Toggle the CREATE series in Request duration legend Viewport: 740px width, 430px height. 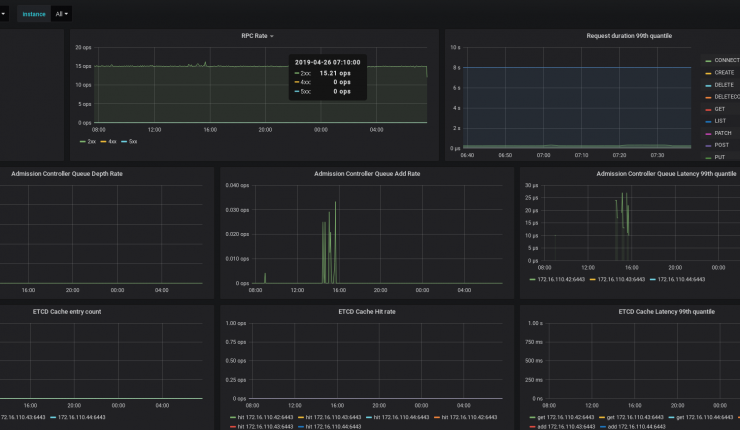720,73
